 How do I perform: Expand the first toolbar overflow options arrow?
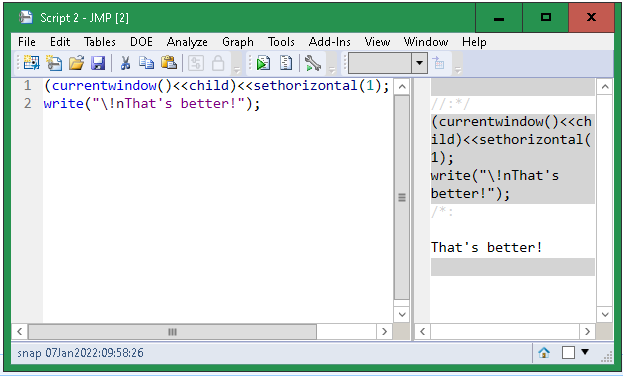[x=236, y=70]
